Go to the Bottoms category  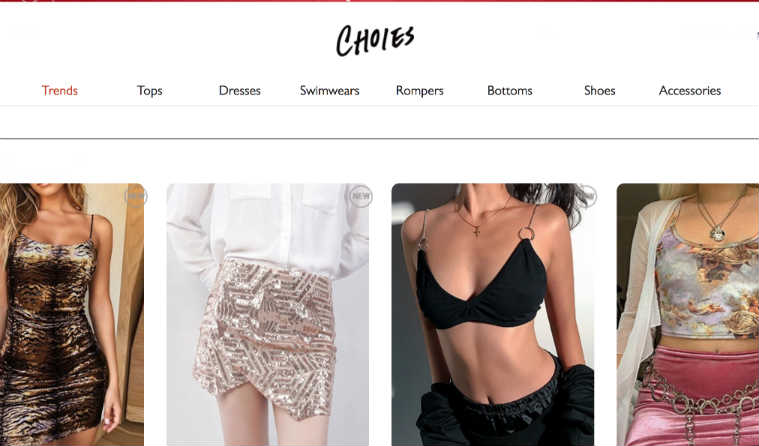510,91
